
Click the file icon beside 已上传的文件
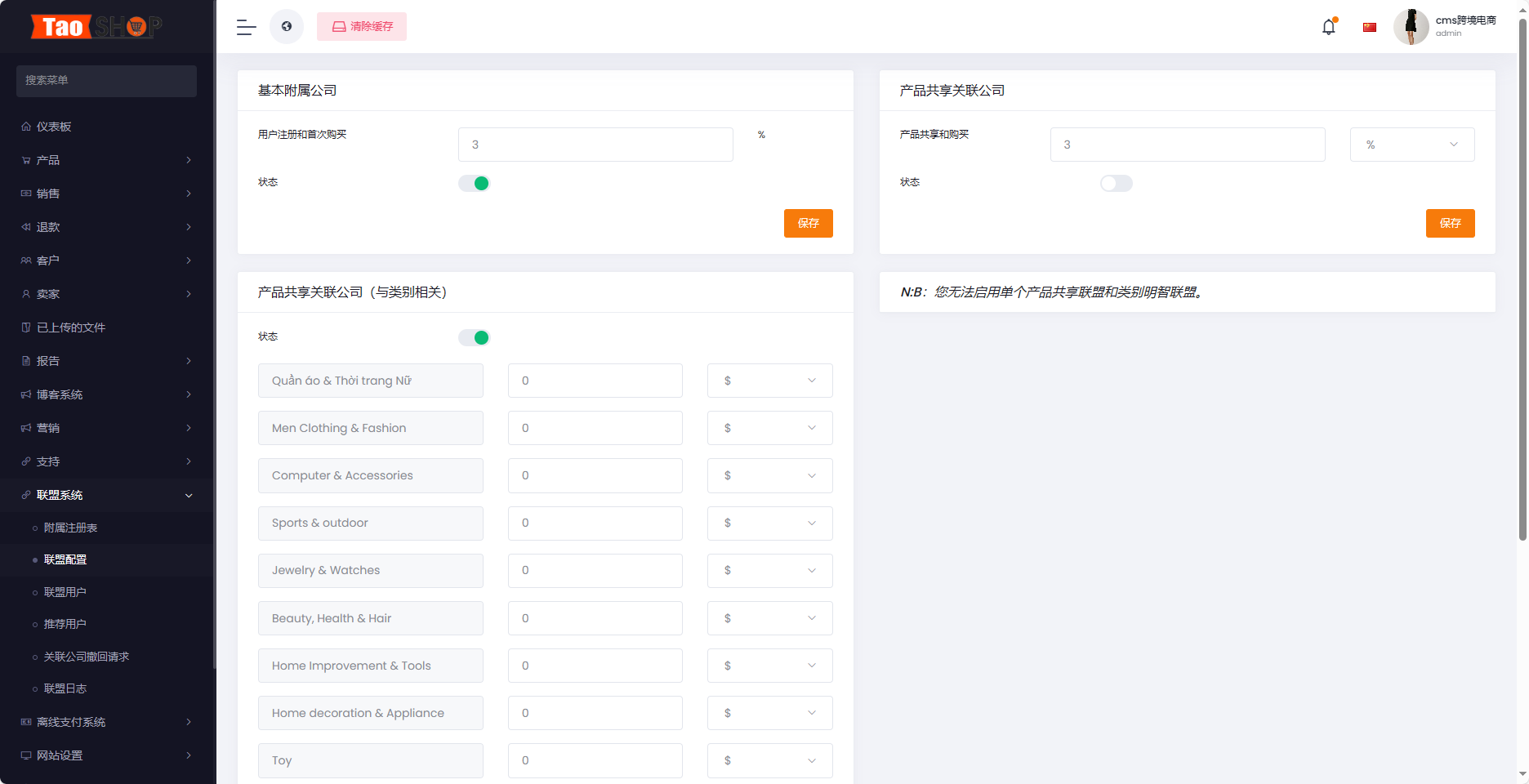click(x=26, y=327)
